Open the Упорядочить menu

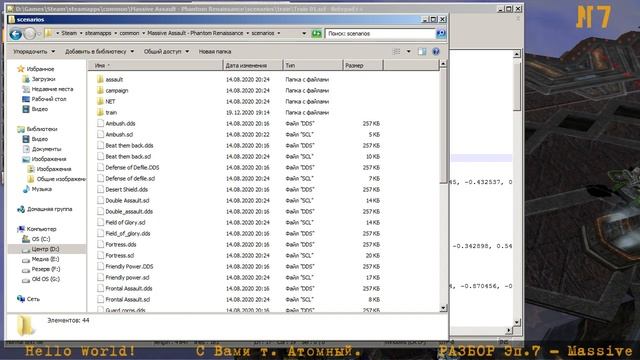[x=33, y=51]
